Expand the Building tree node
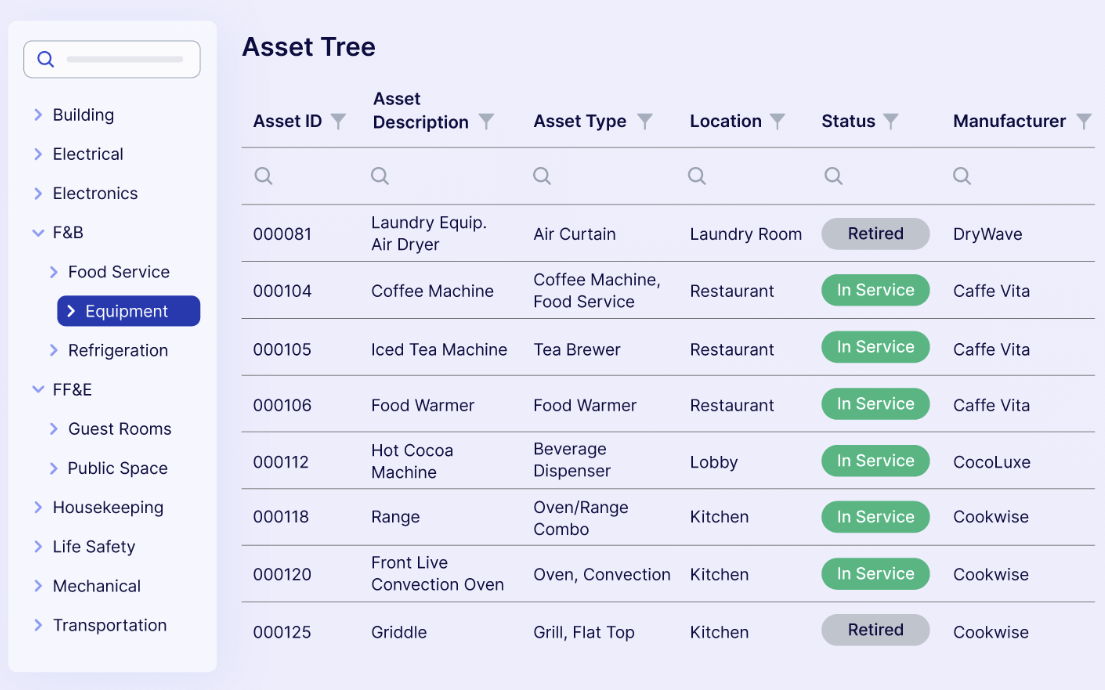 [38, 115]
